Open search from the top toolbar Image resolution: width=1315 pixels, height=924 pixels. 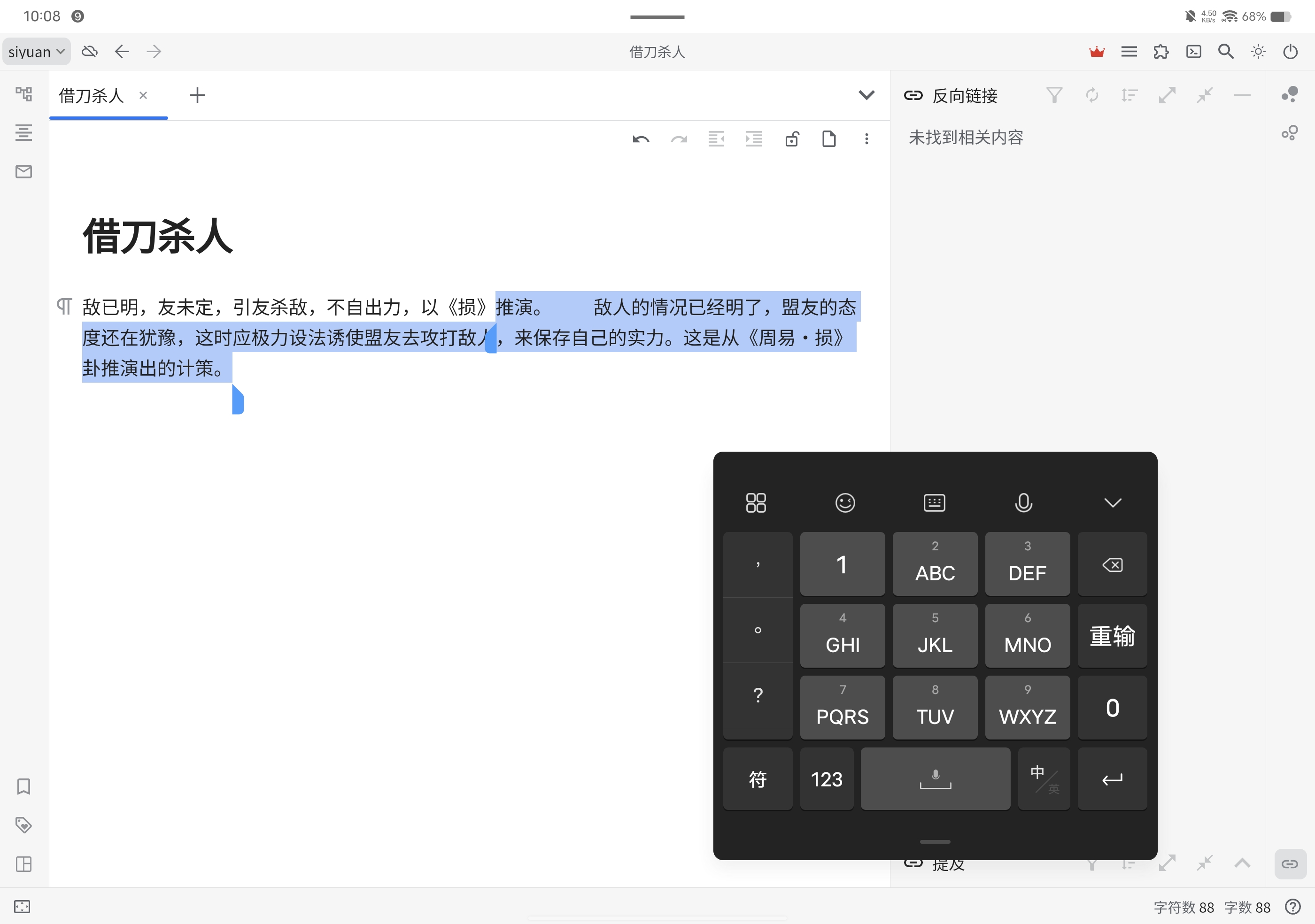pos(1226,52)
